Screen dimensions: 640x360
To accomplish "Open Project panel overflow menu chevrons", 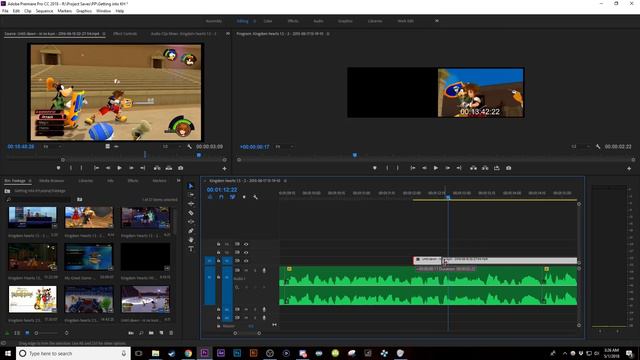I will click(x=178, y=180).
